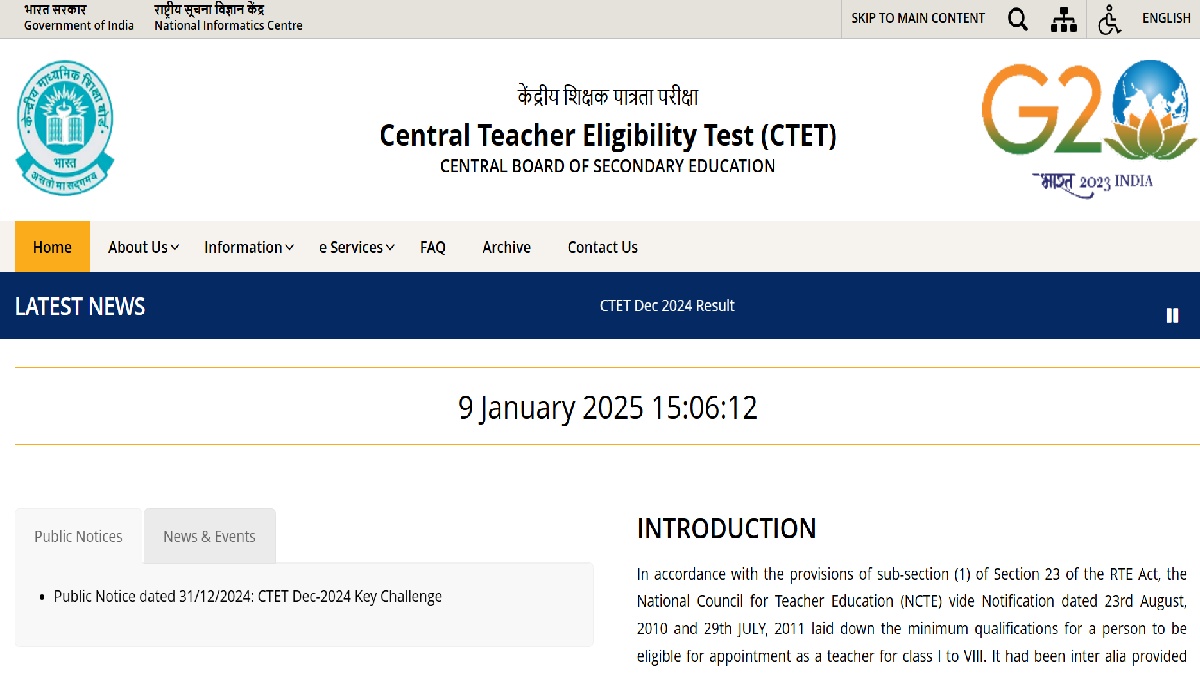Switch to the News & Events tab
Image resolution: width=1200 pixels, height=675 pixels.
pos(209,537)
